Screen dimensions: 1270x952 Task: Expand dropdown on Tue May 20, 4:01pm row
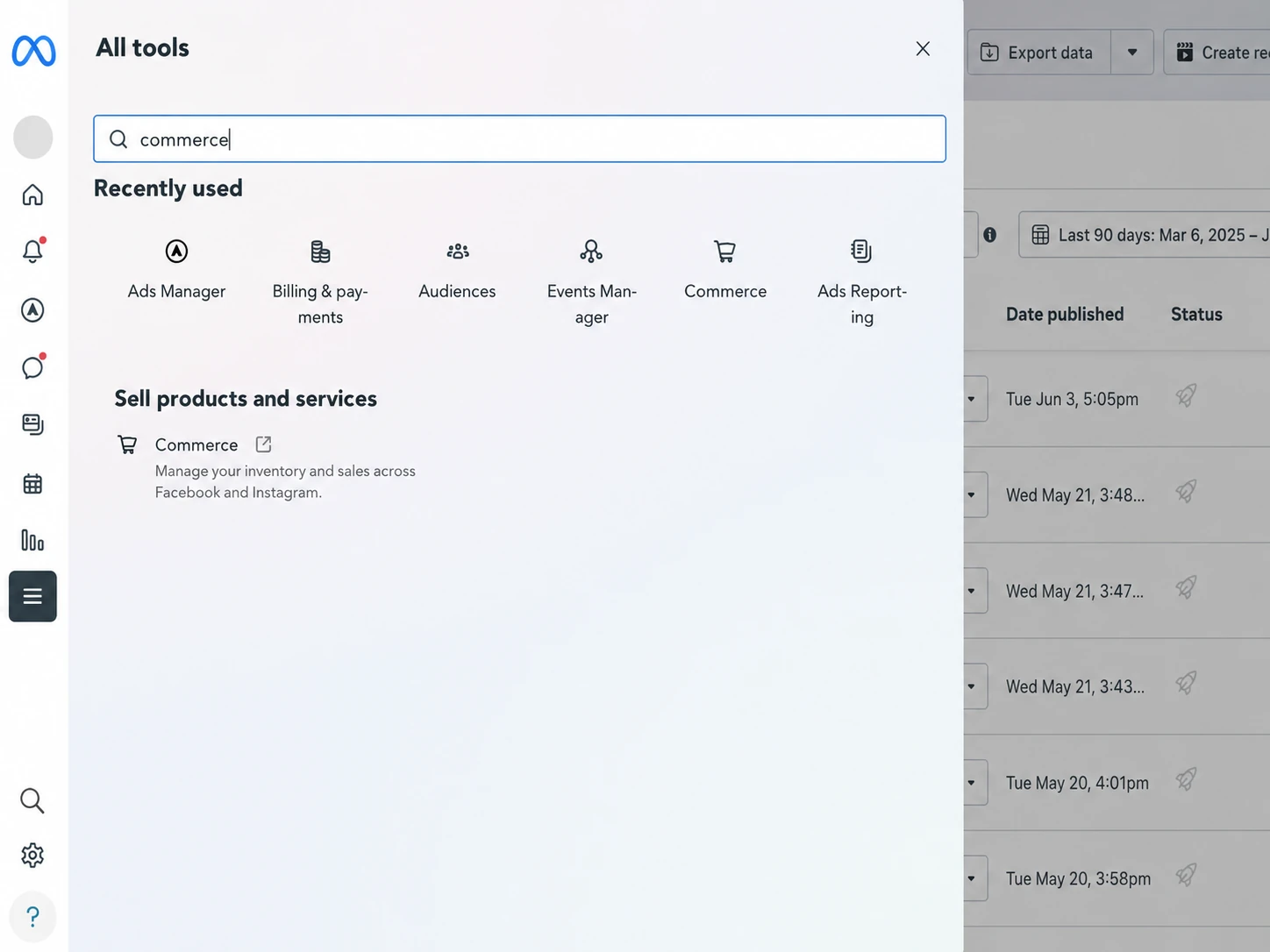[x=972, y=783]
